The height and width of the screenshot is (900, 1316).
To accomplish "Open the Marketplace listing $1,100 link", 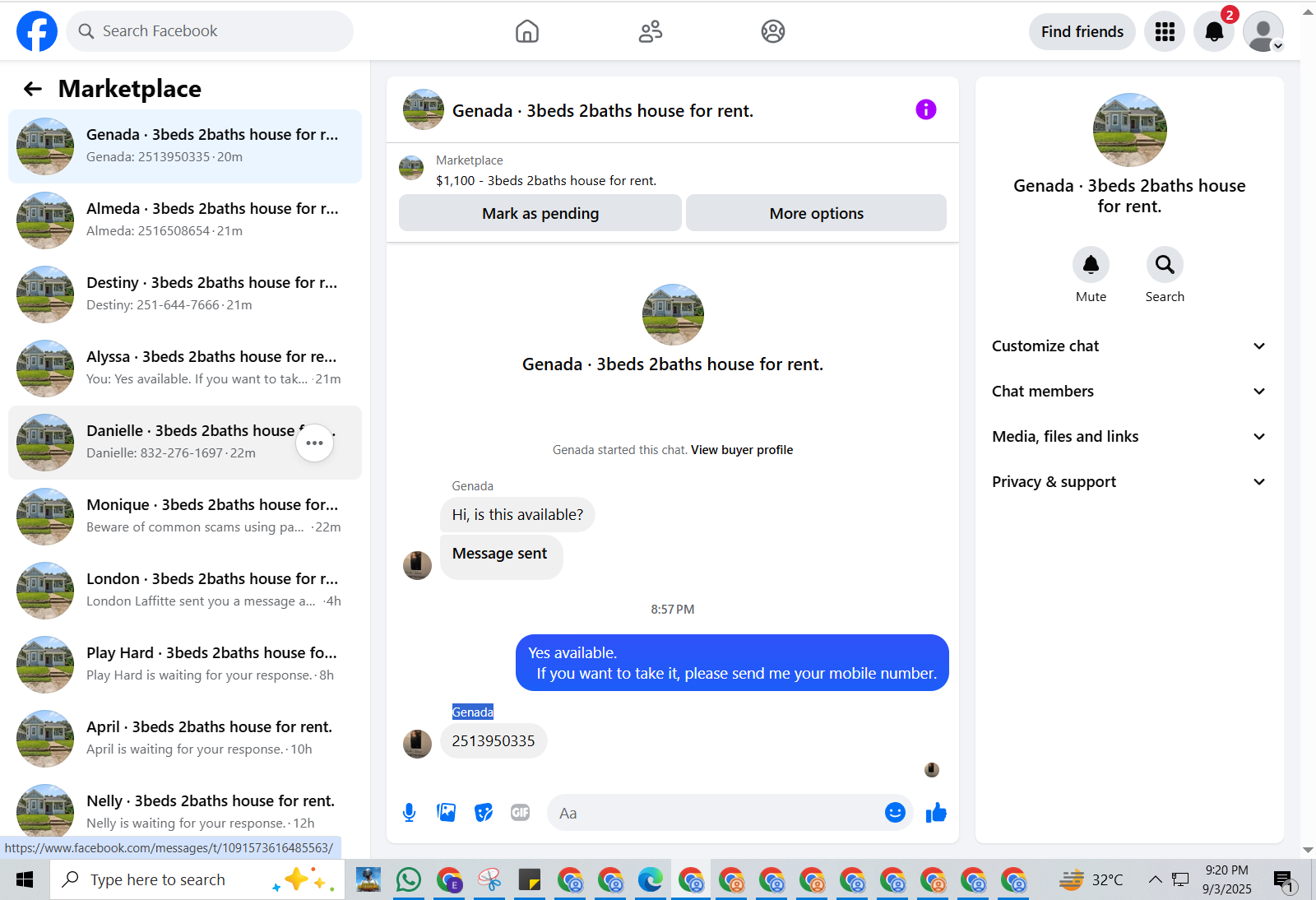I will pos(546,181).
